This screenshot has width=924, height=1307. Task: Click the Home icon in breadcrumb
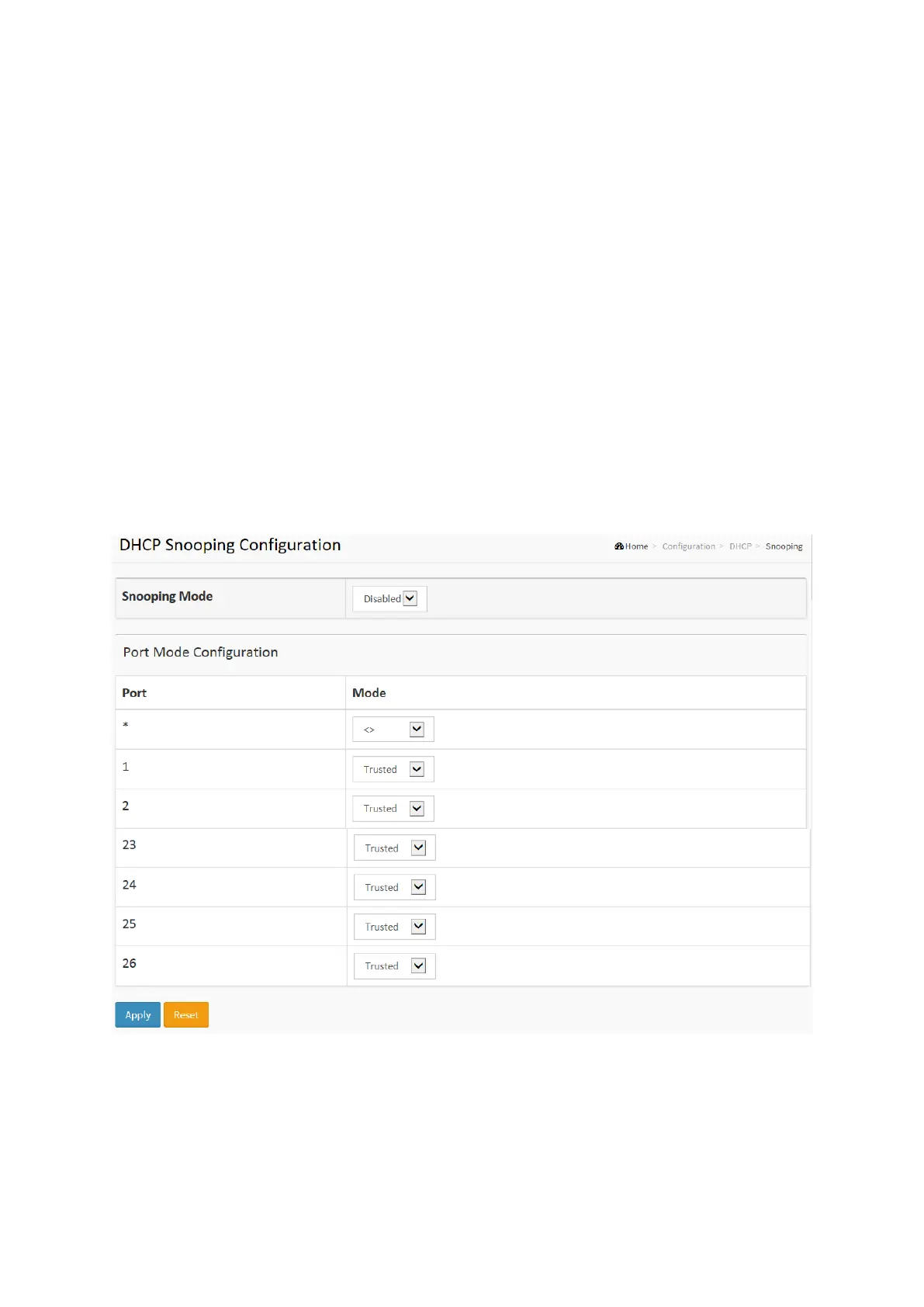tap(619, 546)
